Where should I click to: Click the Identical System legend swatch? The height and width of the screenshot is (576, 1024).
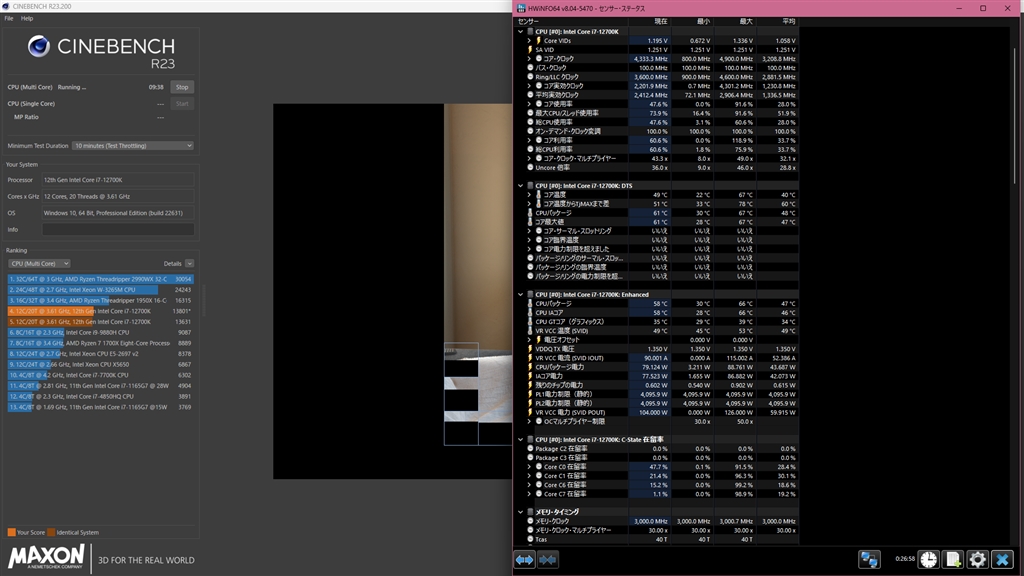tap(51, 532)
